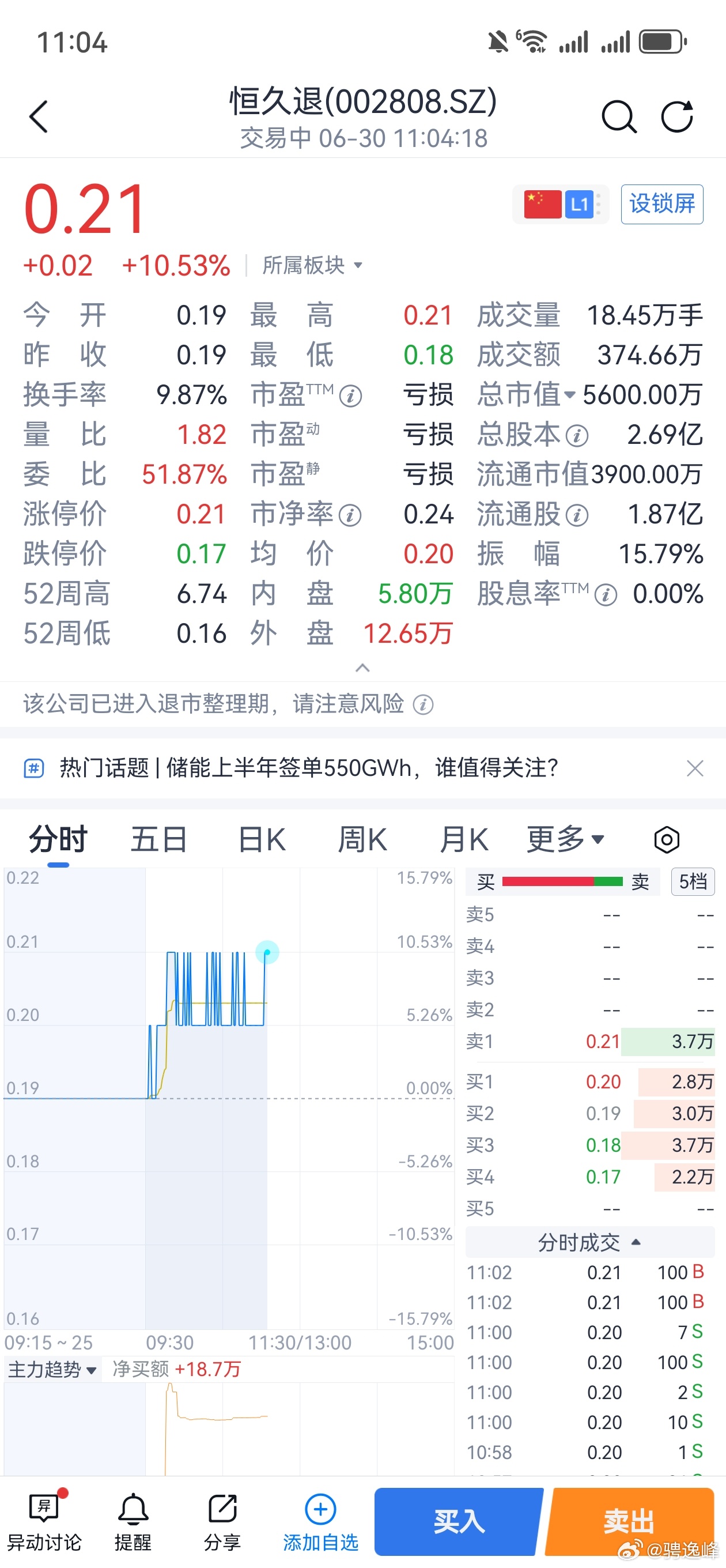Open info icon next to 股息率TTM
The width and height of the screenshot is (726, 1568).
(606, 595)
